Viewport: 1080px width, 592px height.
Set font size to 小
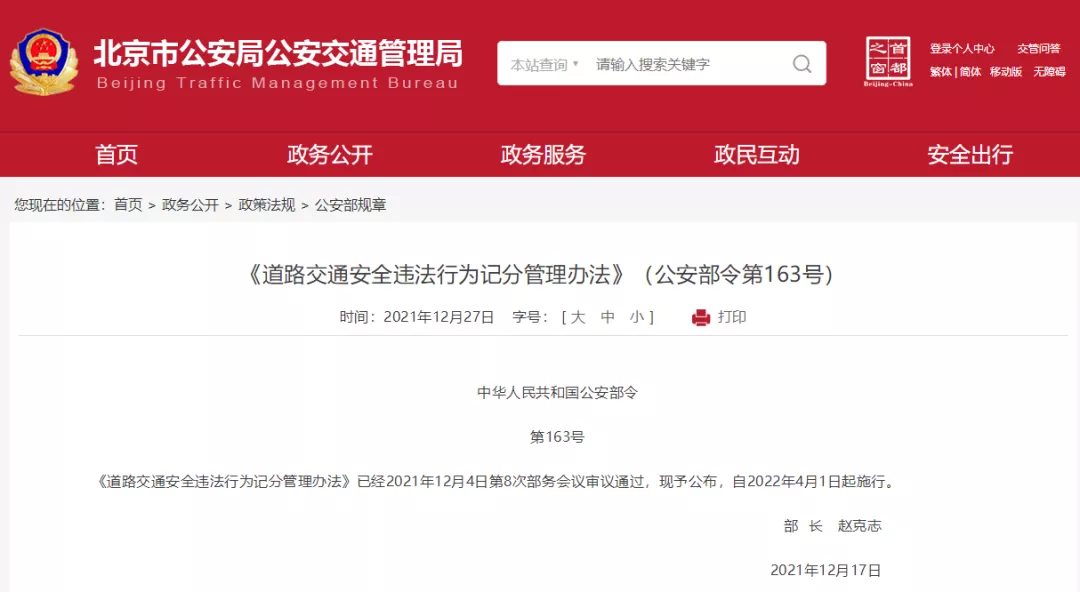pyautogui.click(x=636, y=317)
